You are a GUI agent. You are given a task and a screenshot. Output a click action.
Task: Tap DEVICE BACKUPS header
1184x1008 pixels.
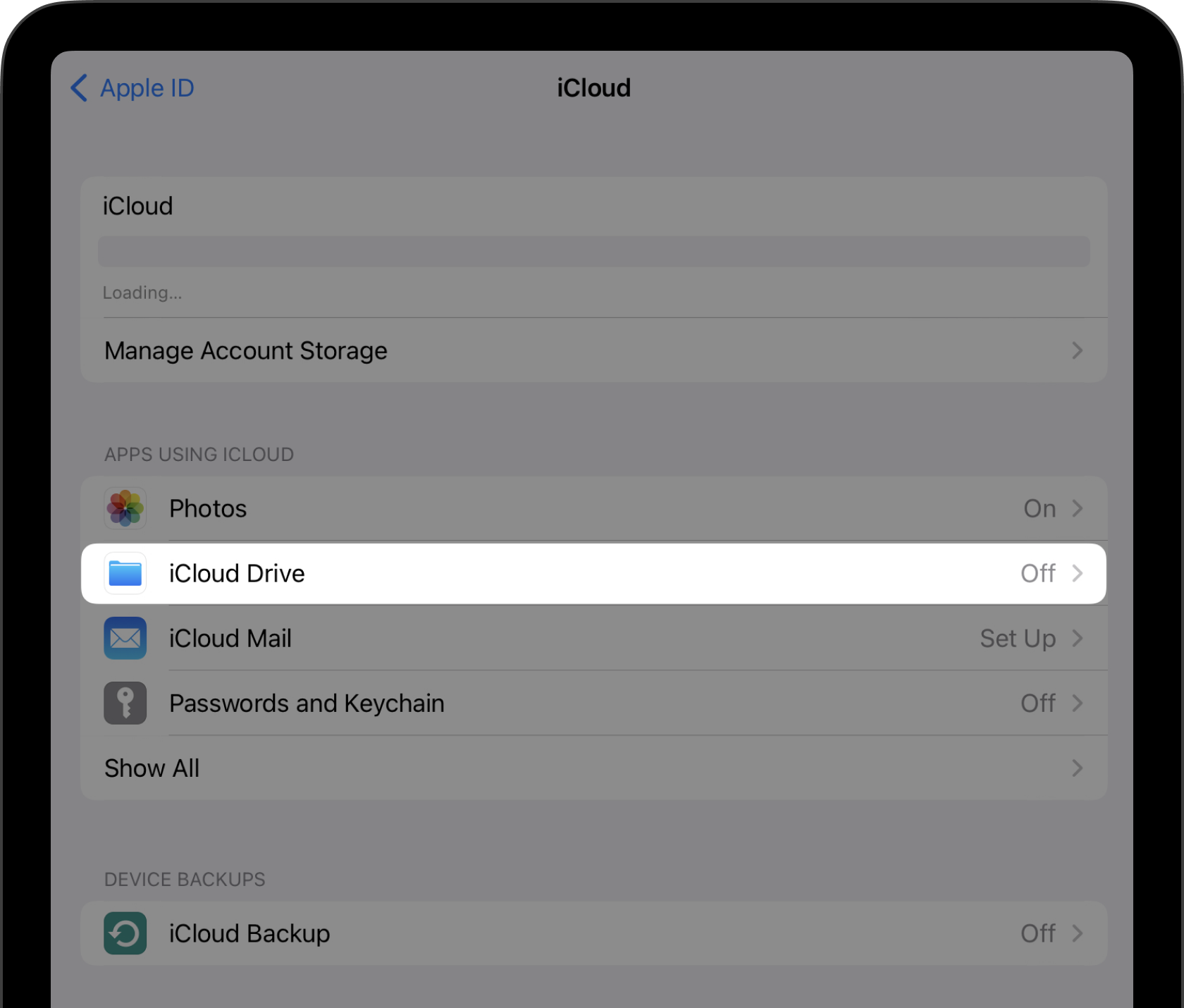click(x=185, y=880)
